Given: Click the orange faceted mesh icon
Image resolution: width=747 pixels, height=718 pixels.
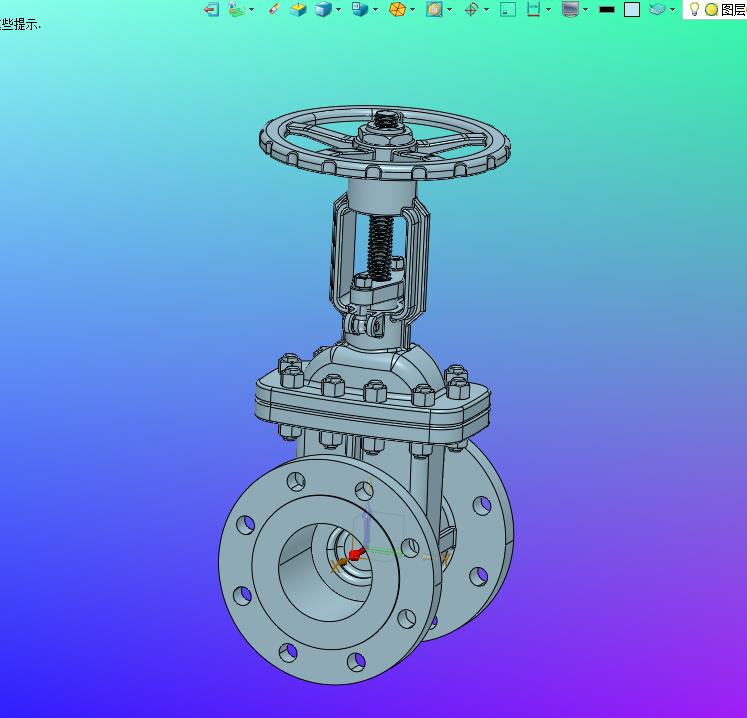Looking at the screenshot, I should pyautogui.click(x=397, y=9).
